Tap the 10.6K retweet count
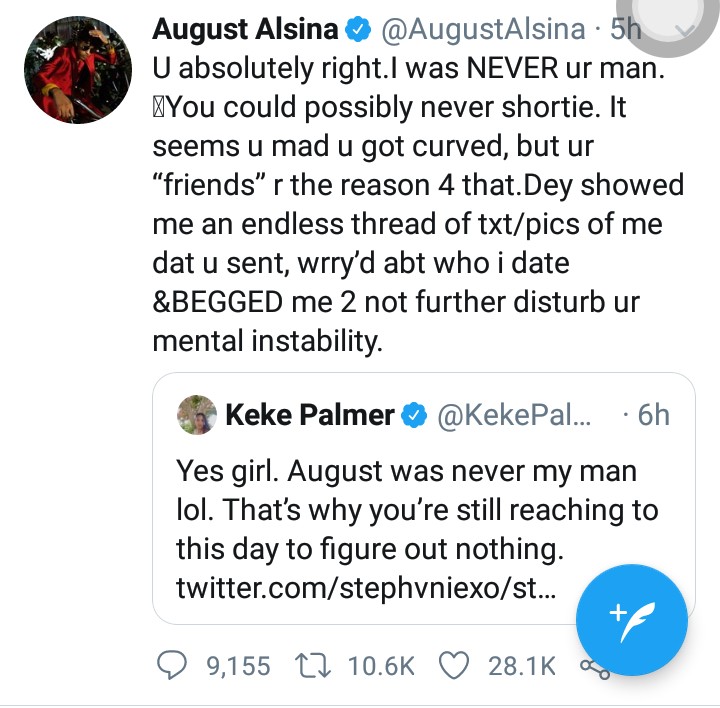This screenshot has height=708, width=720. click(x=380, y=666)
